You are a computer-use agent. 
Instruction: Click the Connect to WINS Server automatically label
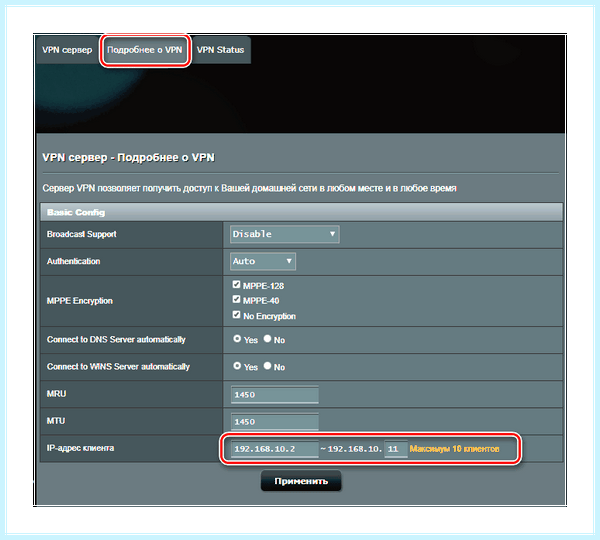point(118,367)
